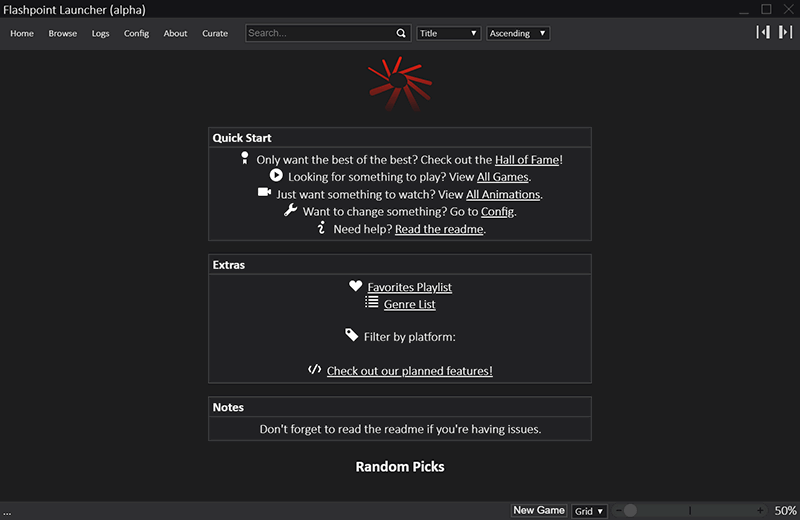Open the Curate tab

tap(215, 33)
